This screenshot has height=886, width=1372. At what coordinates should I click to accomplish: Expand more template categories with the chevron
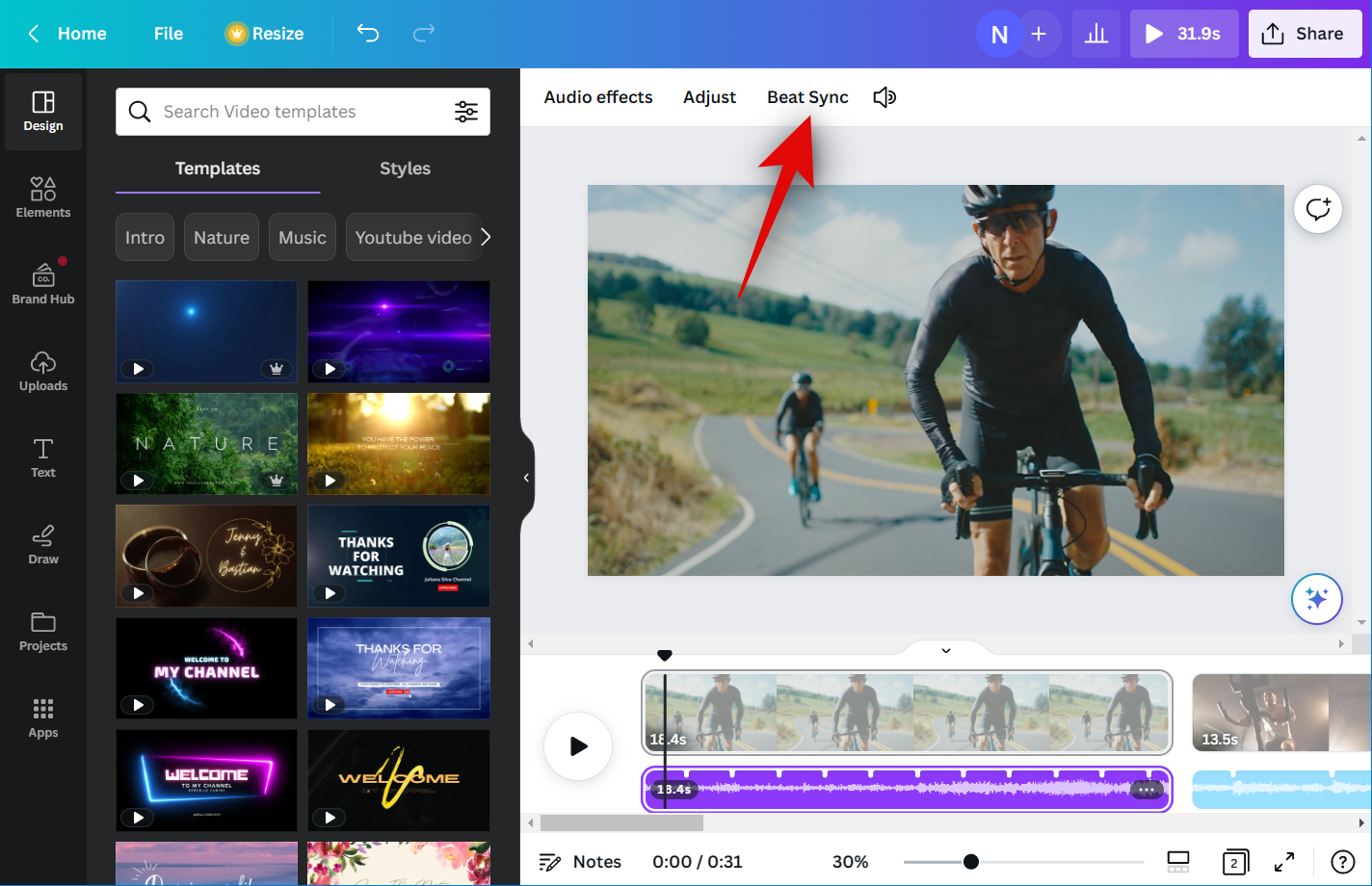tap(486, 237)
